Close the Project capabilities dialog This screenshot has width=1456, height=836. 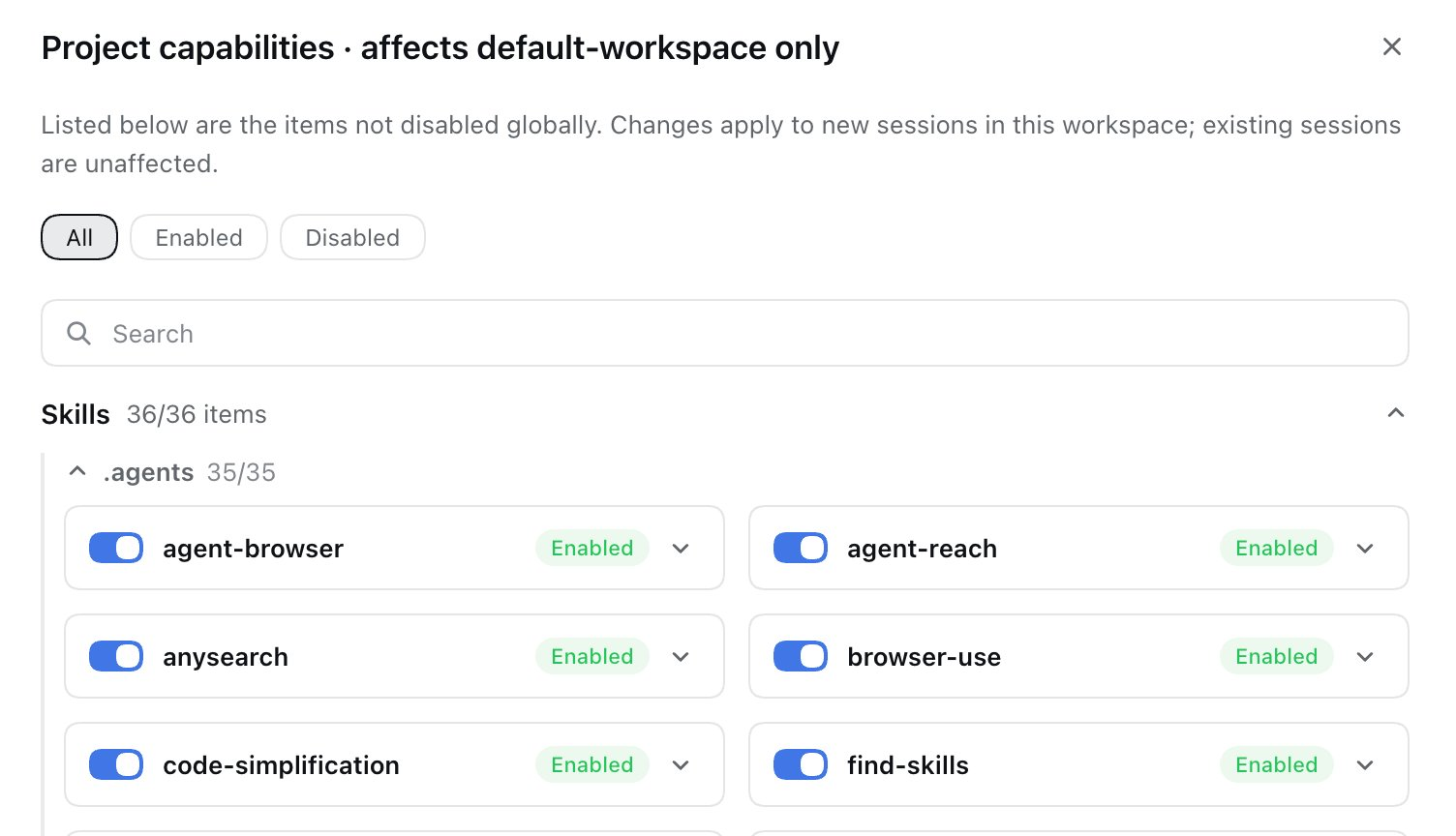(x=1392, y=46)
